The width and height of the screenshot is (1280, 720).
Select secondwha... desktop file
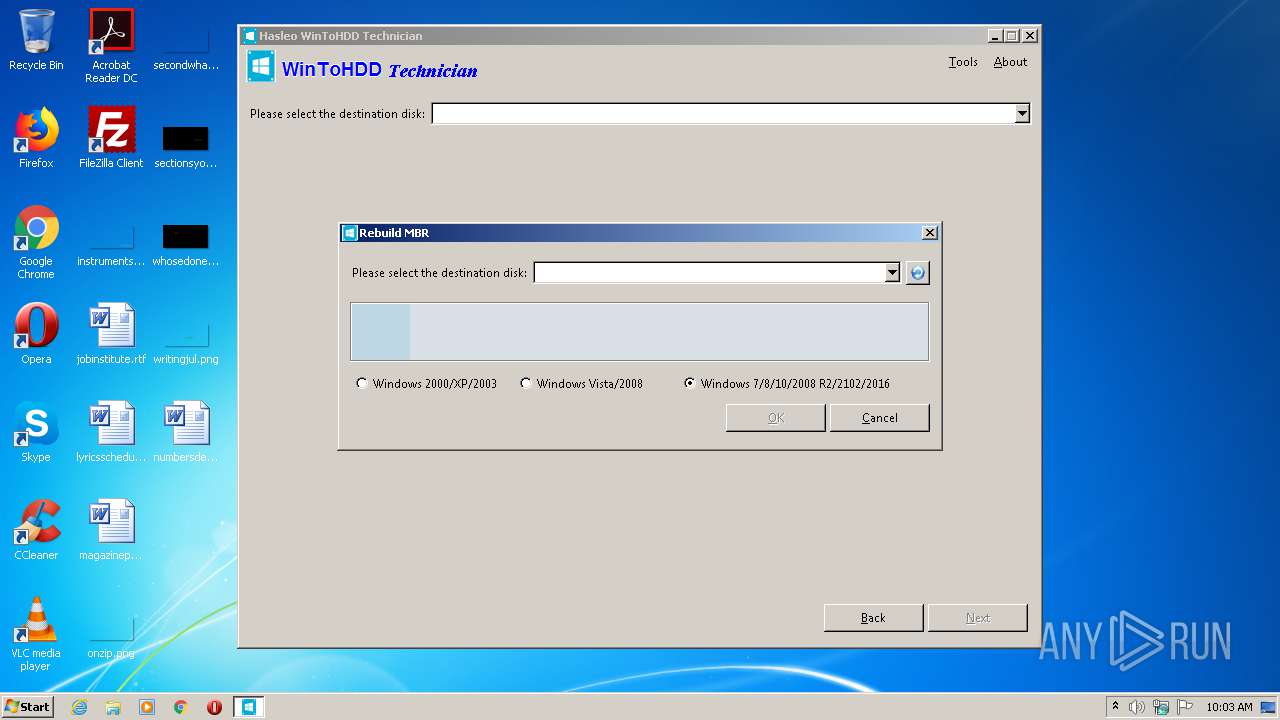click(x=186, y=50)
